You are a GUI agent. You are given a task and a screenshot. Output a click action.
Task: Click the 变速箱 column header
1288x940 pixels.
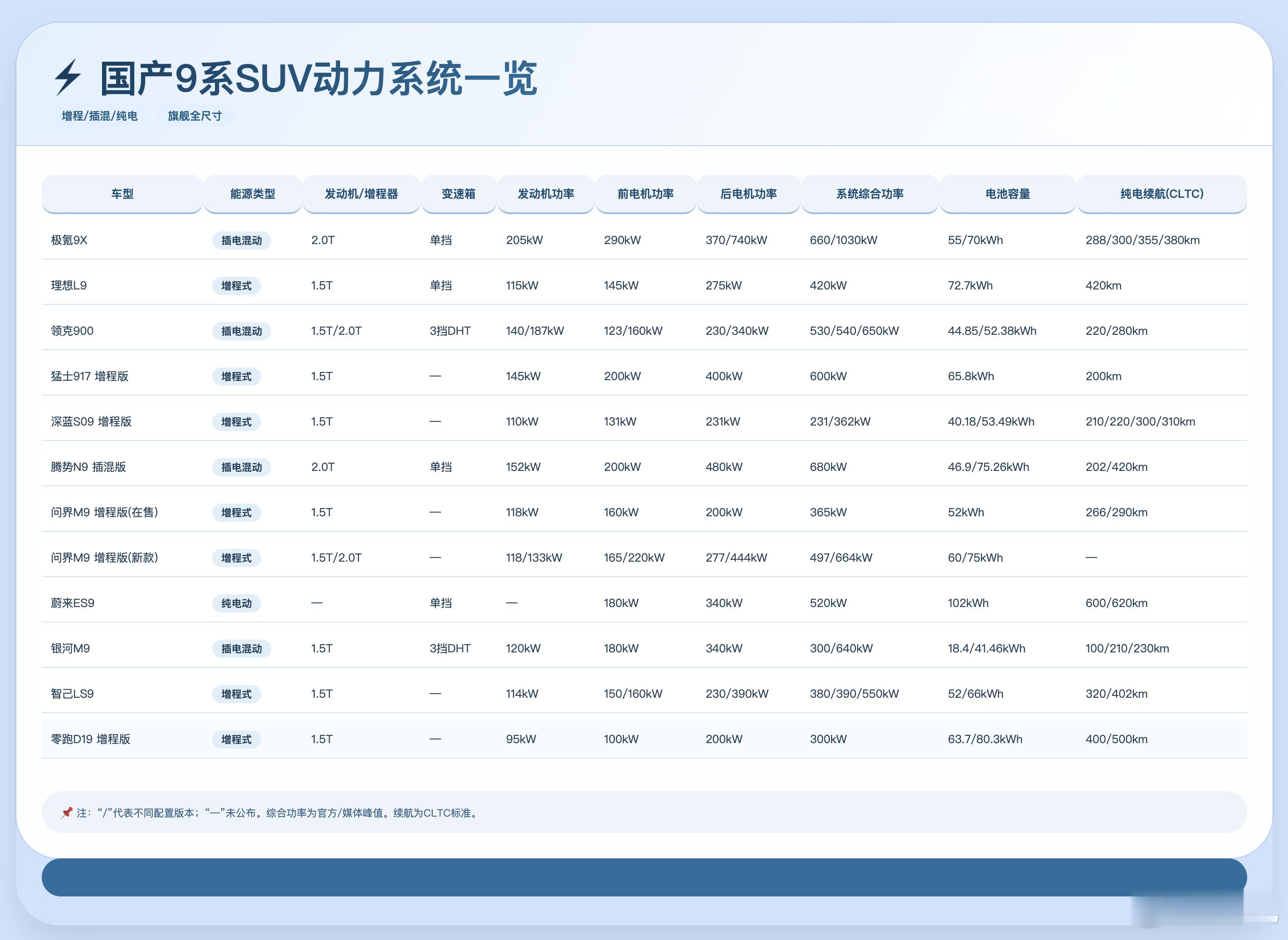(x=459, y=194)
